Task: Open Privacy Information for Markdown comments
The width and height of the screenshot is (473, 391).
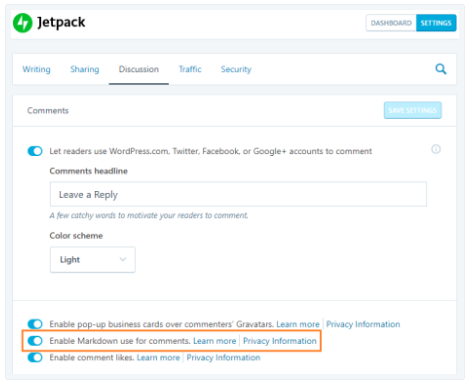Action: pos(280,341)
